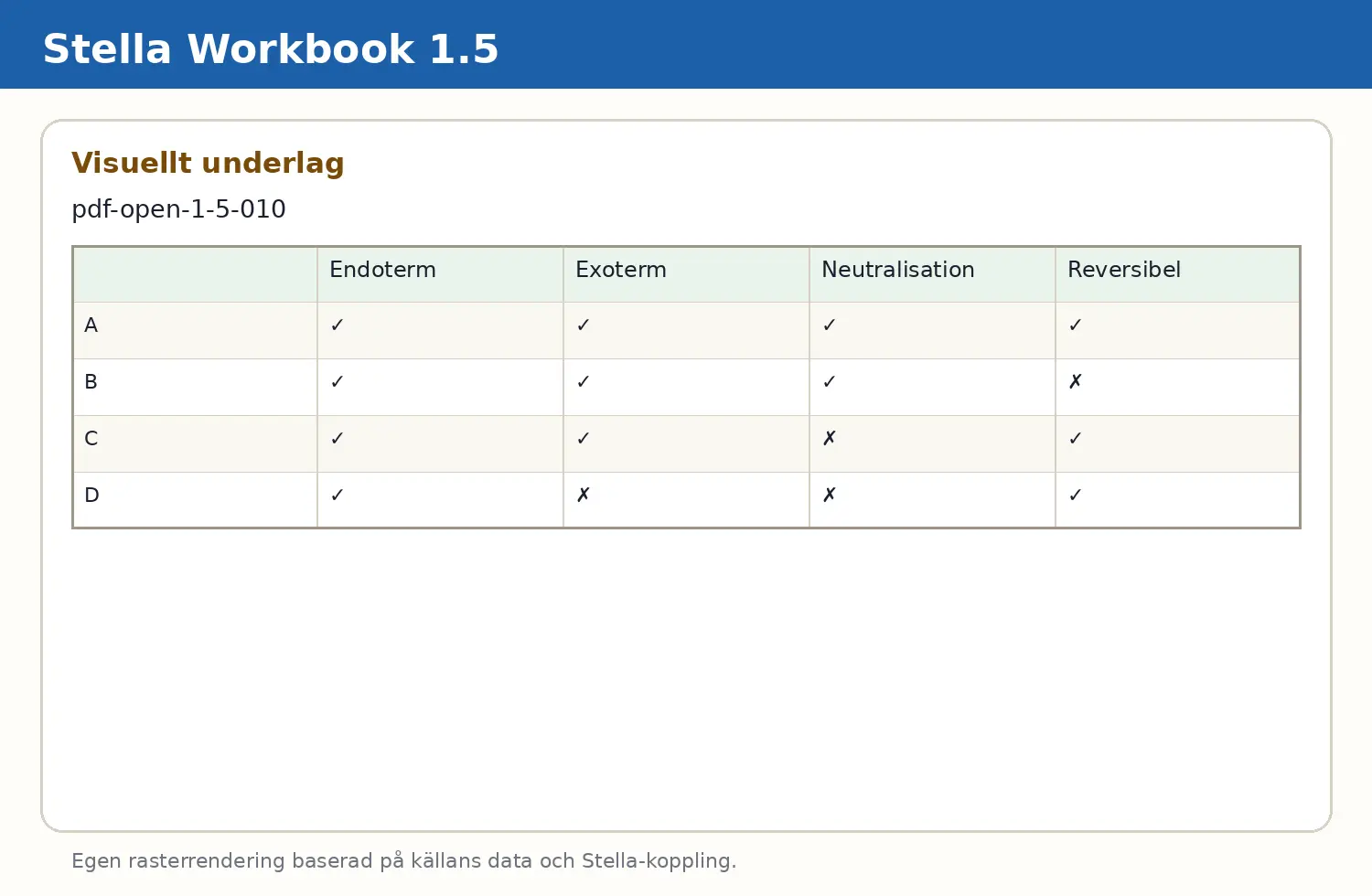Click the checkmark for row D under Reversibel

1076,495
